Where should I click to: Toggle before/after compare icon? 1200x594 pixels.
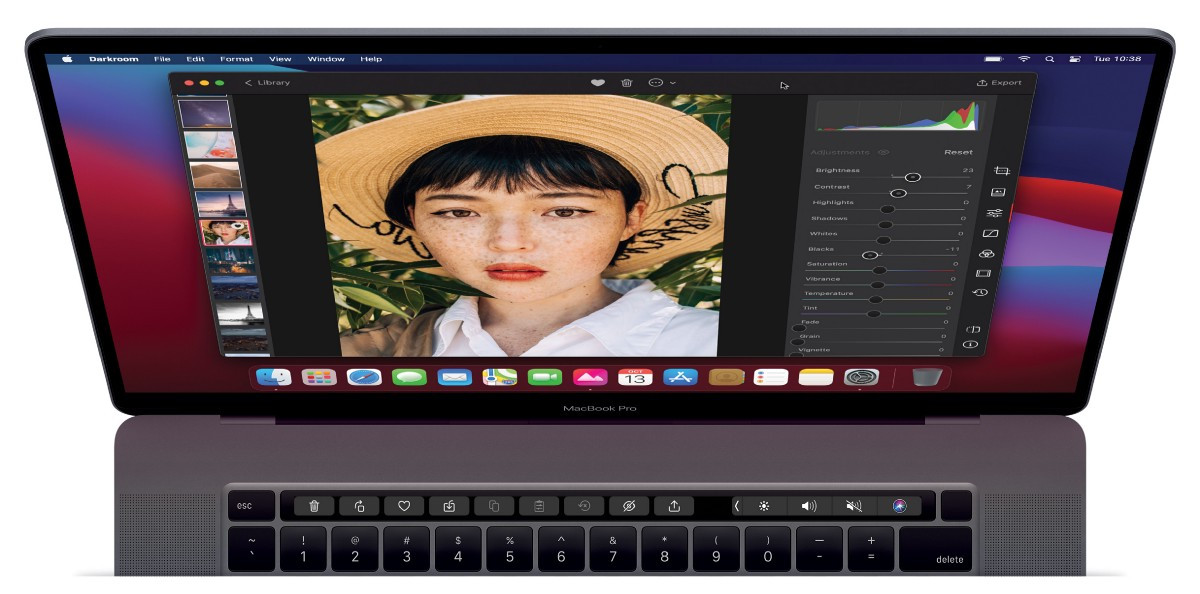coord(973,328)
